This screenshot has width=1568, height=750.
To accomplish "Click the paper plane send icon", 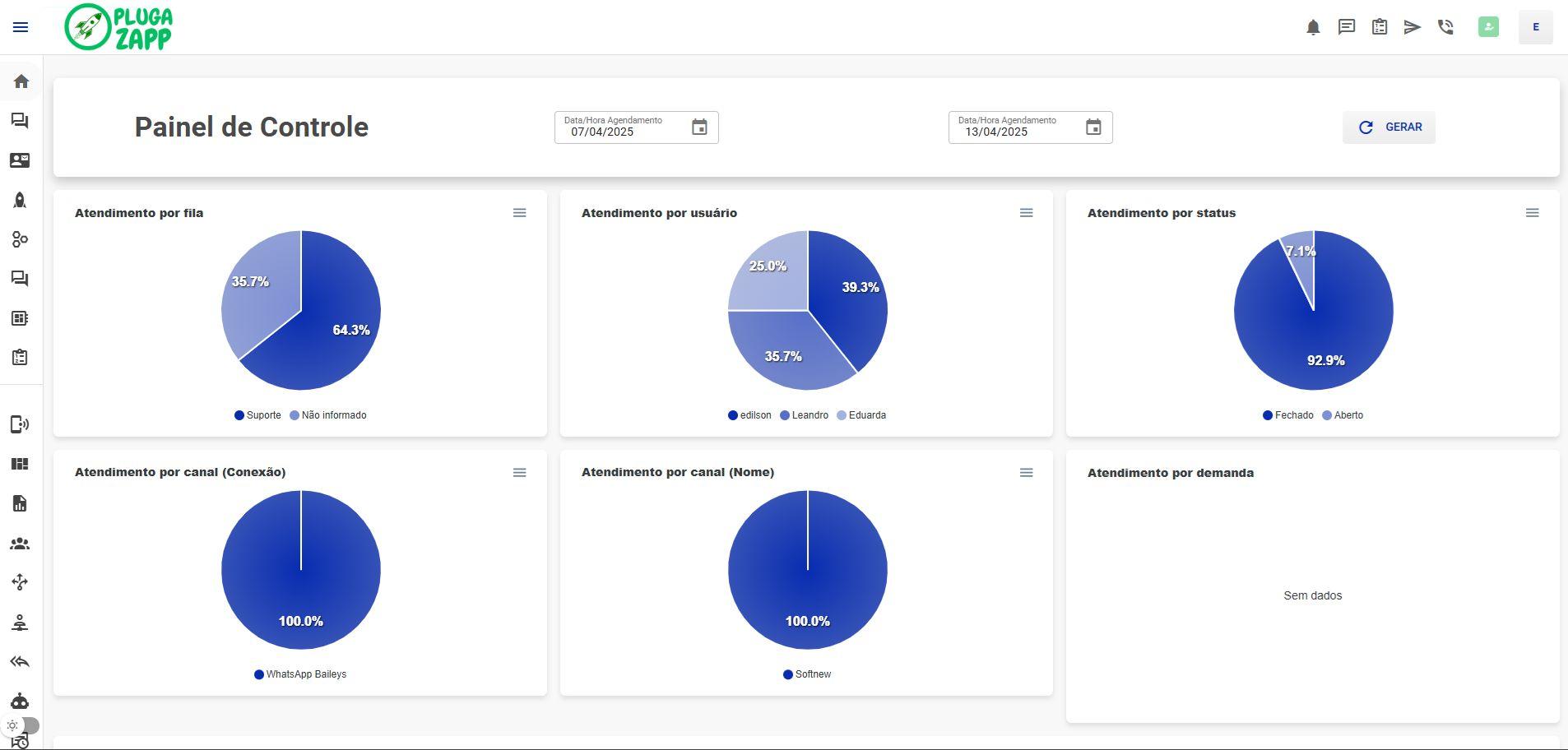I will point(1412,27).
